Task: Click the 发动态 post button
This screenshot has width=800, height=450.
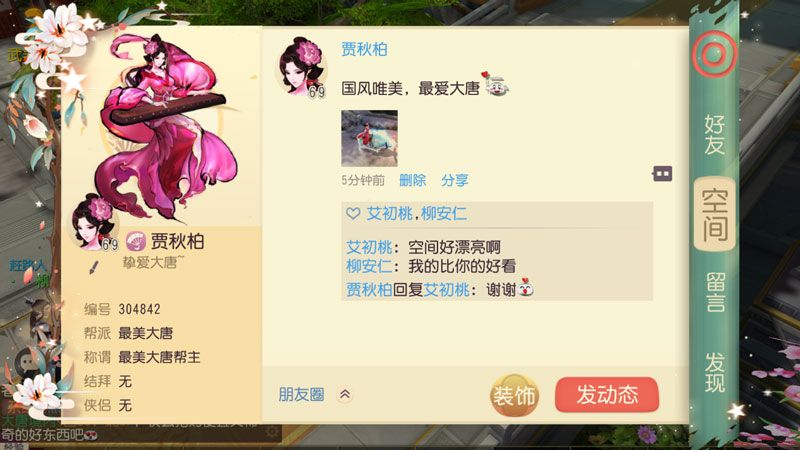Action: point(607,394)
